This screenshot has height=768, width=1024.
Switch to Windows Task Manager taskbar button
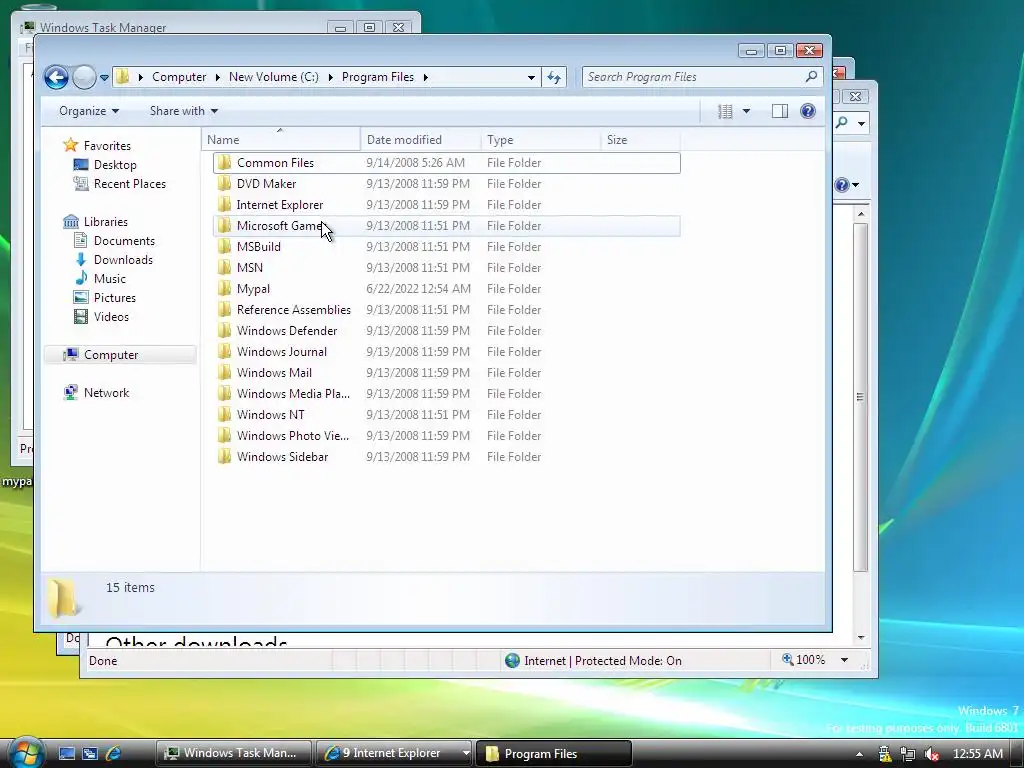[234, 753]
